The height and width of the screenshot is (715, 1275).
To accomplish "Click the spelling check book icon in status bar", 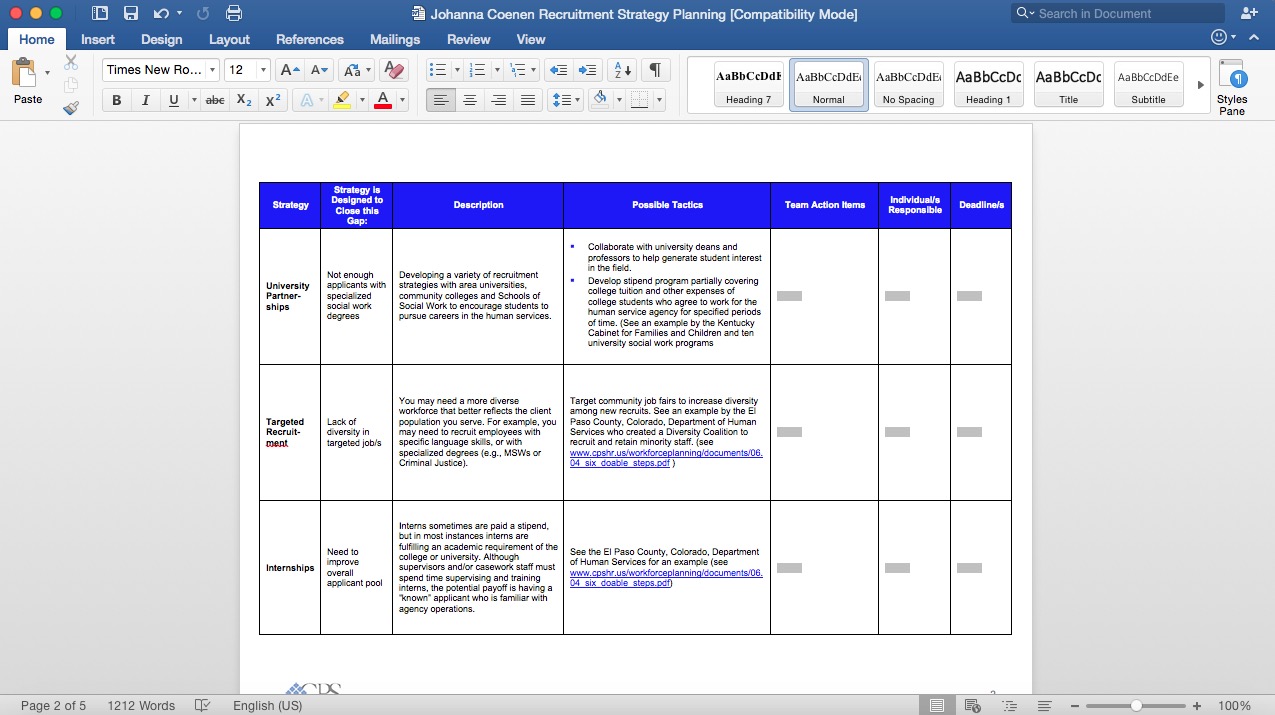I will pyautogui.click(x=203, y=705).
